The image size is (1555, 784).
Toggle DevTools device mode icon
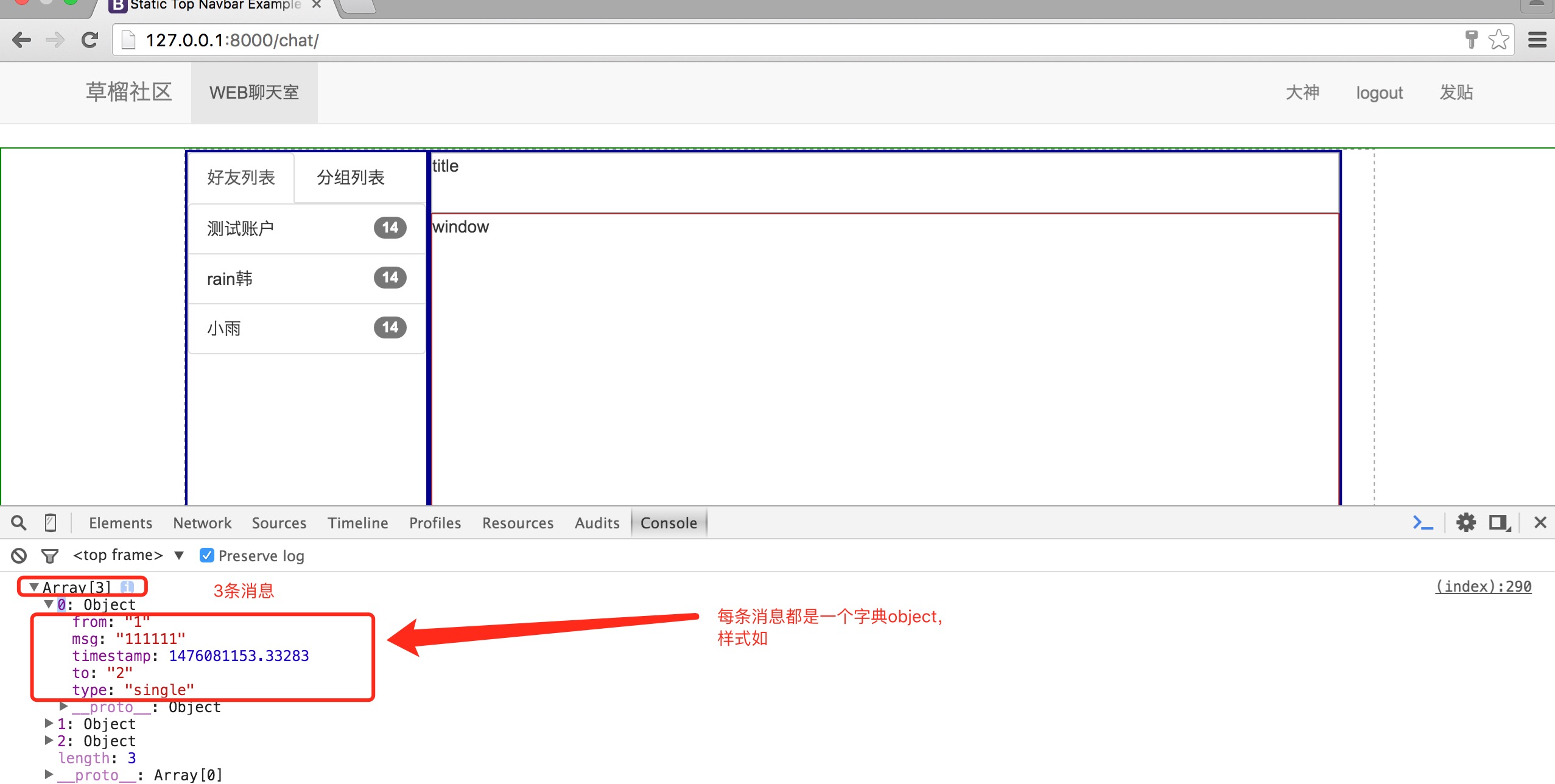[51, 522]
